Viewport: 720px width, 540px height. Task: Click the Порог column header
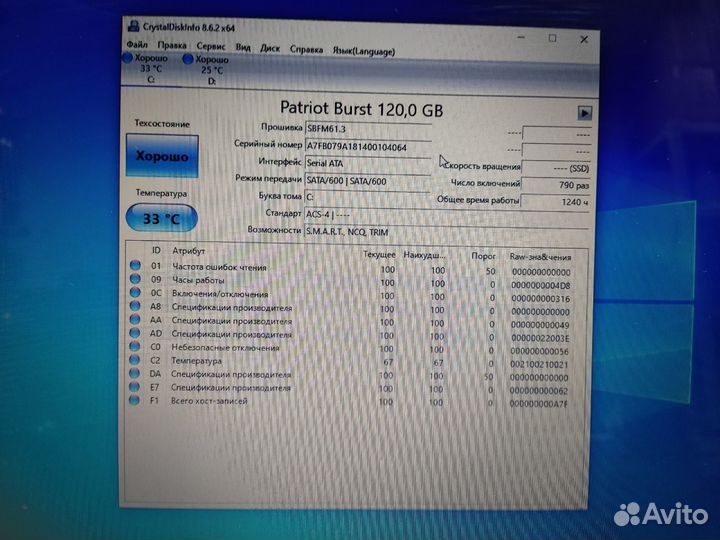click(483, 256)
